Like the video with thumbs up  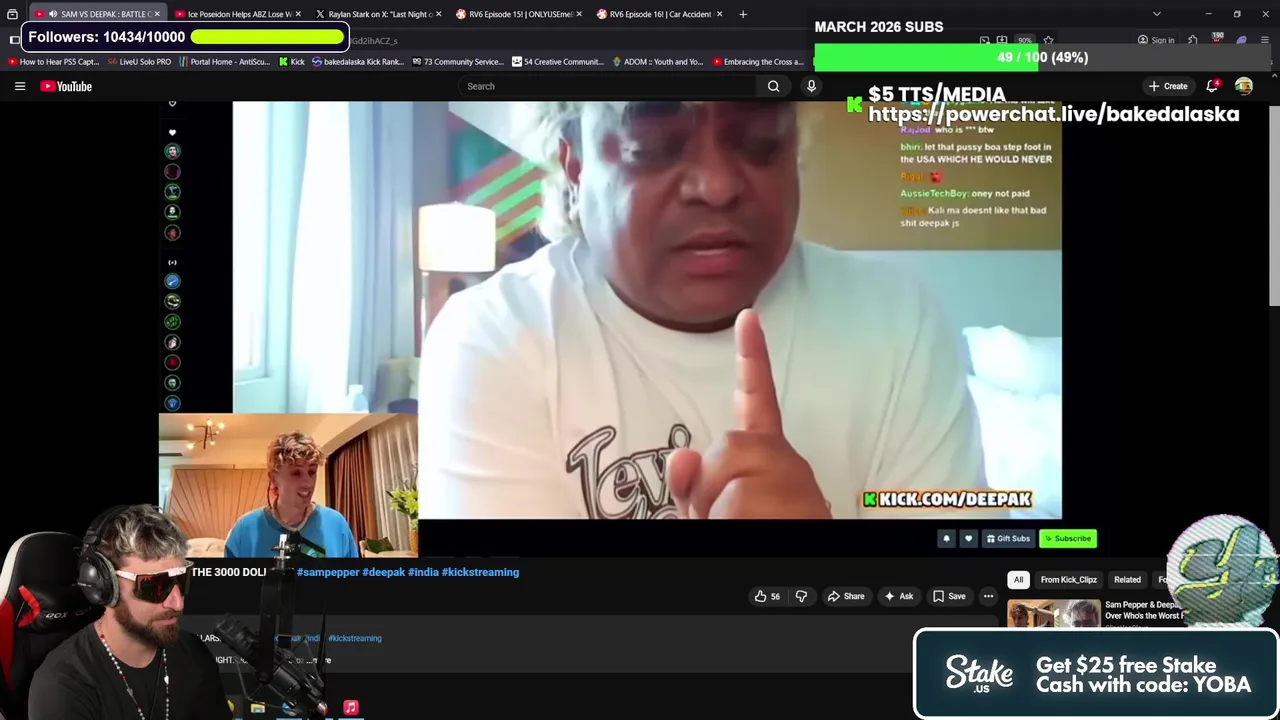pos(767,596)
